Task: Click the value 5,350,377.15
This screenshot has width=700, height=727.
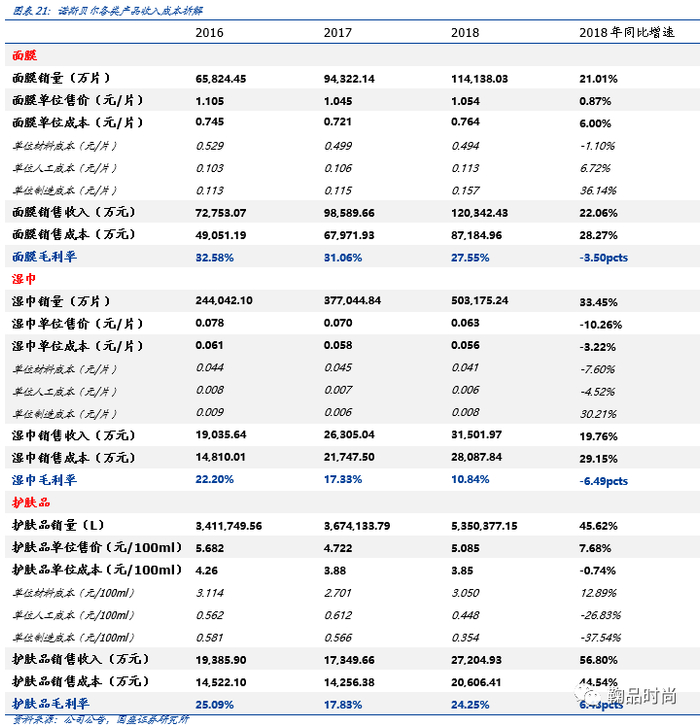Action: [484, 526]
